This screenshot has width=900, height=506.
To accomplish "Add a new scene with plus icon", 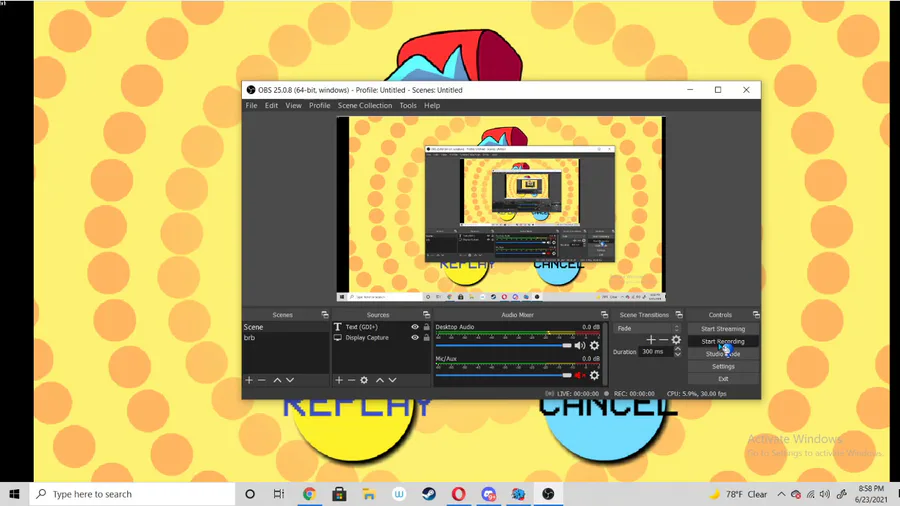I will pyautogui.click(x=249, y=380).
